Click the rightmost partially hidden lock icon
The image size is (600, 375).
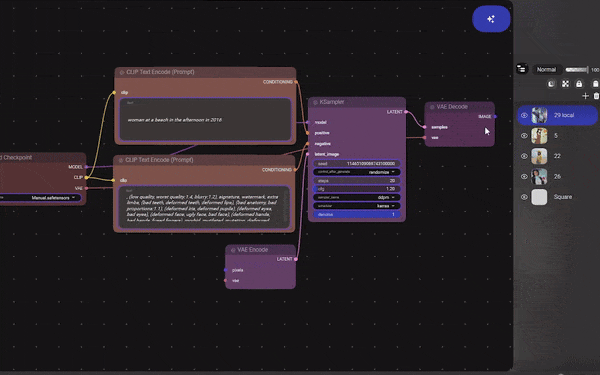[x=595, y=84]
